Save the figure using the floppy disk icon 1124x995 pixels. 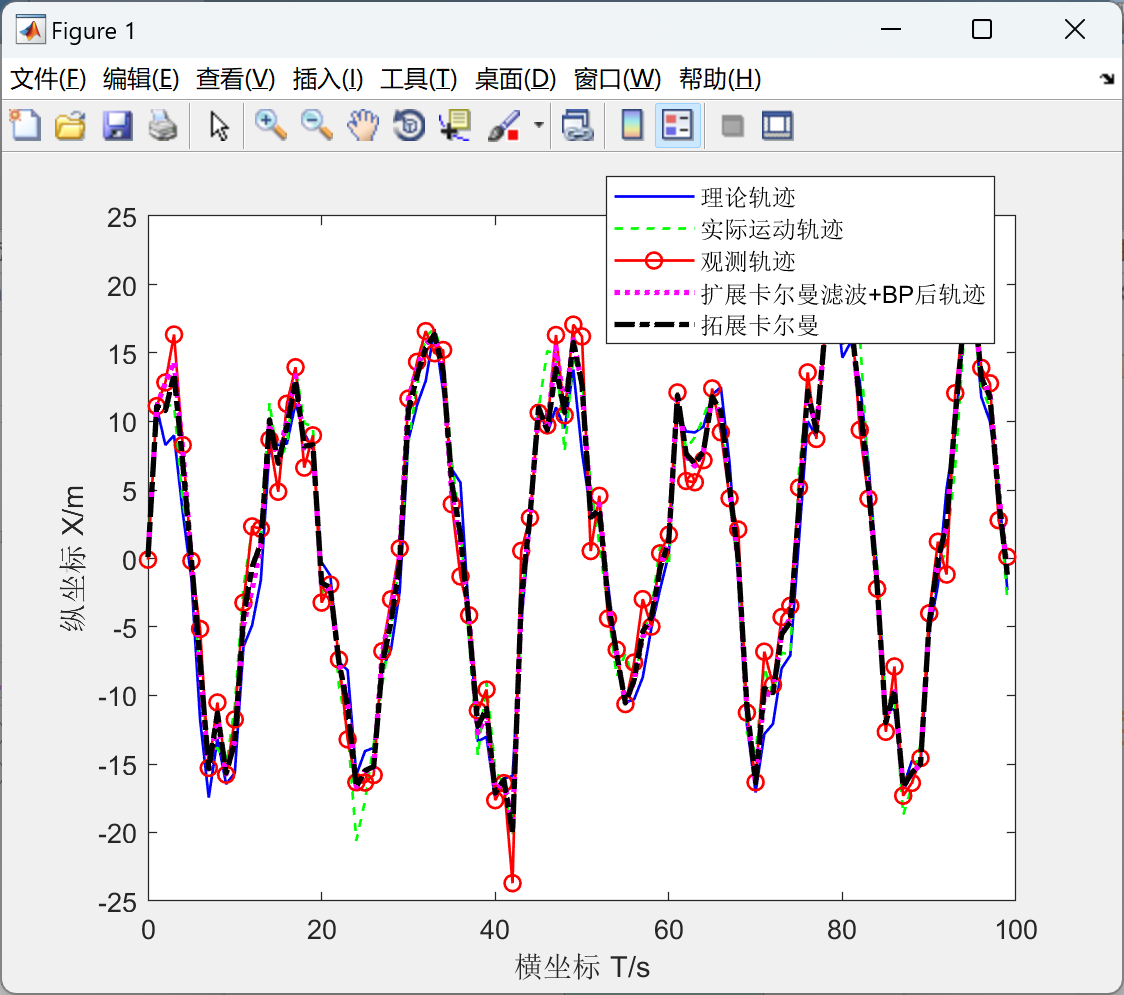point(117,125)
